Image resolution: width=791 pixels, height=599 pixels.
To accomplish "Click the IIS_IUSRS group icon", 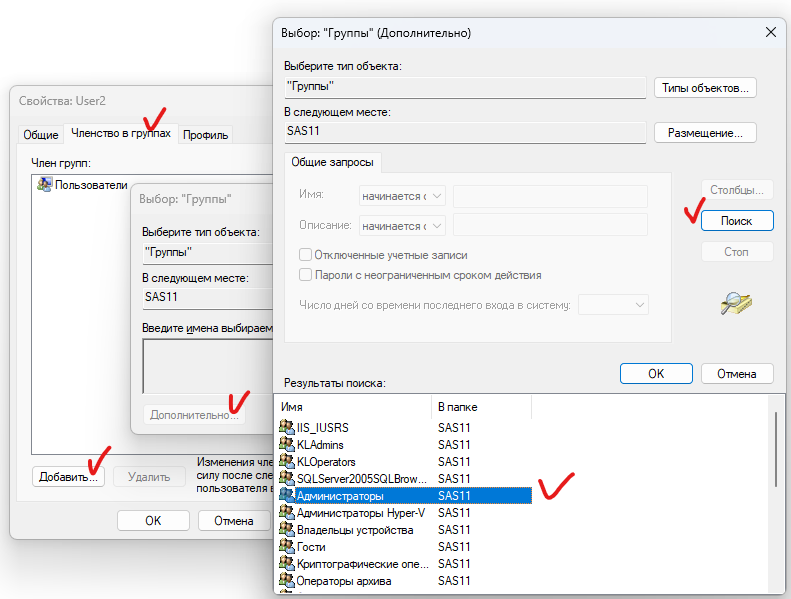I will [x=287, y=428].
